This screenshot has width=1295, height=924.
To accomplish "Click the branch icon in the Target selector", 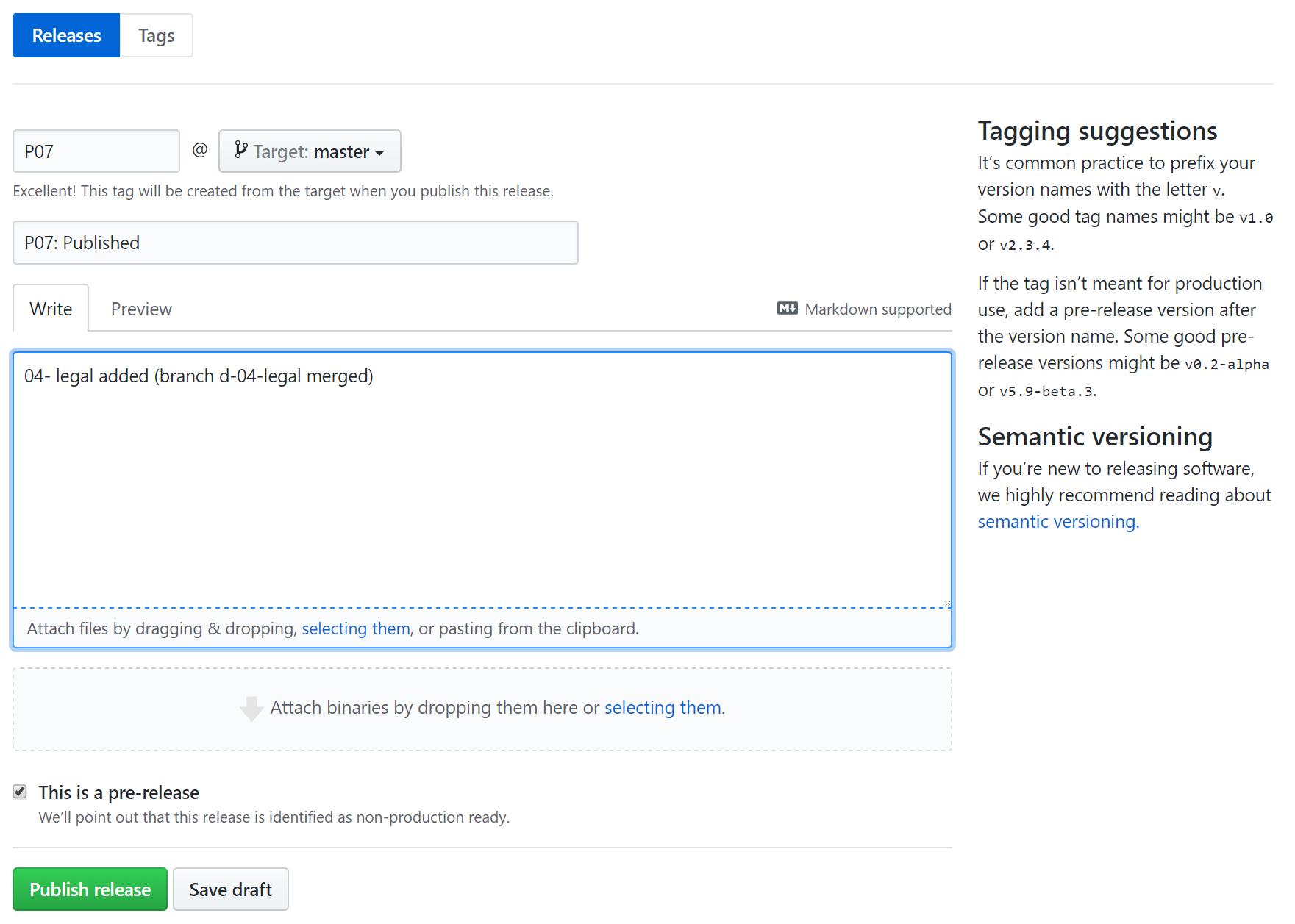I will (241, 151).
